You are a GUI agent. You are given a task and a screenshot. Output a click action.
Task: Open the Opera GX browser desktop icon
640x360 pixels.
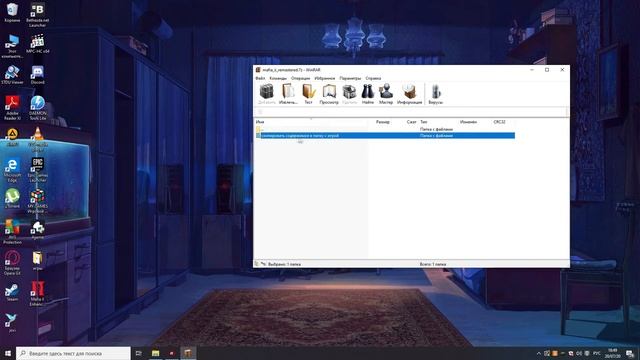click(x=12, y=263)
